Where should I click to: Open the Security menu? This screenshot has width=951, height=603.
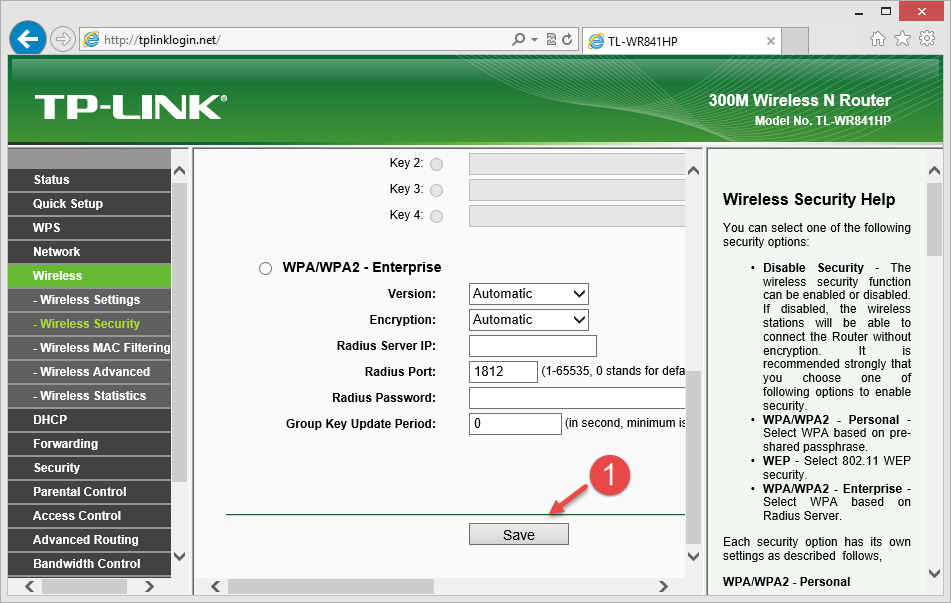90,468
